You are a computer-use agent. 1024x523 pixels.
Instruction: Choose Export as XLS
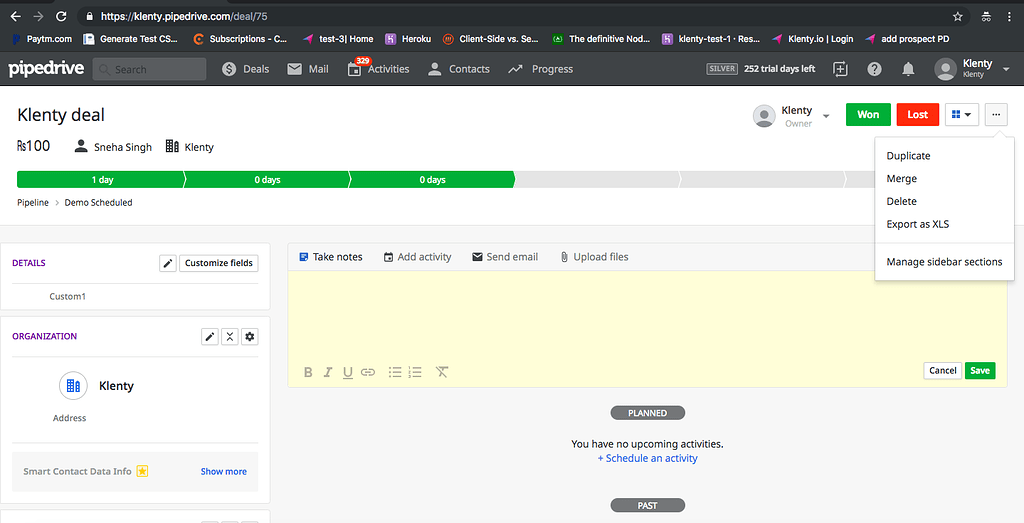click(x=918, y=224)
